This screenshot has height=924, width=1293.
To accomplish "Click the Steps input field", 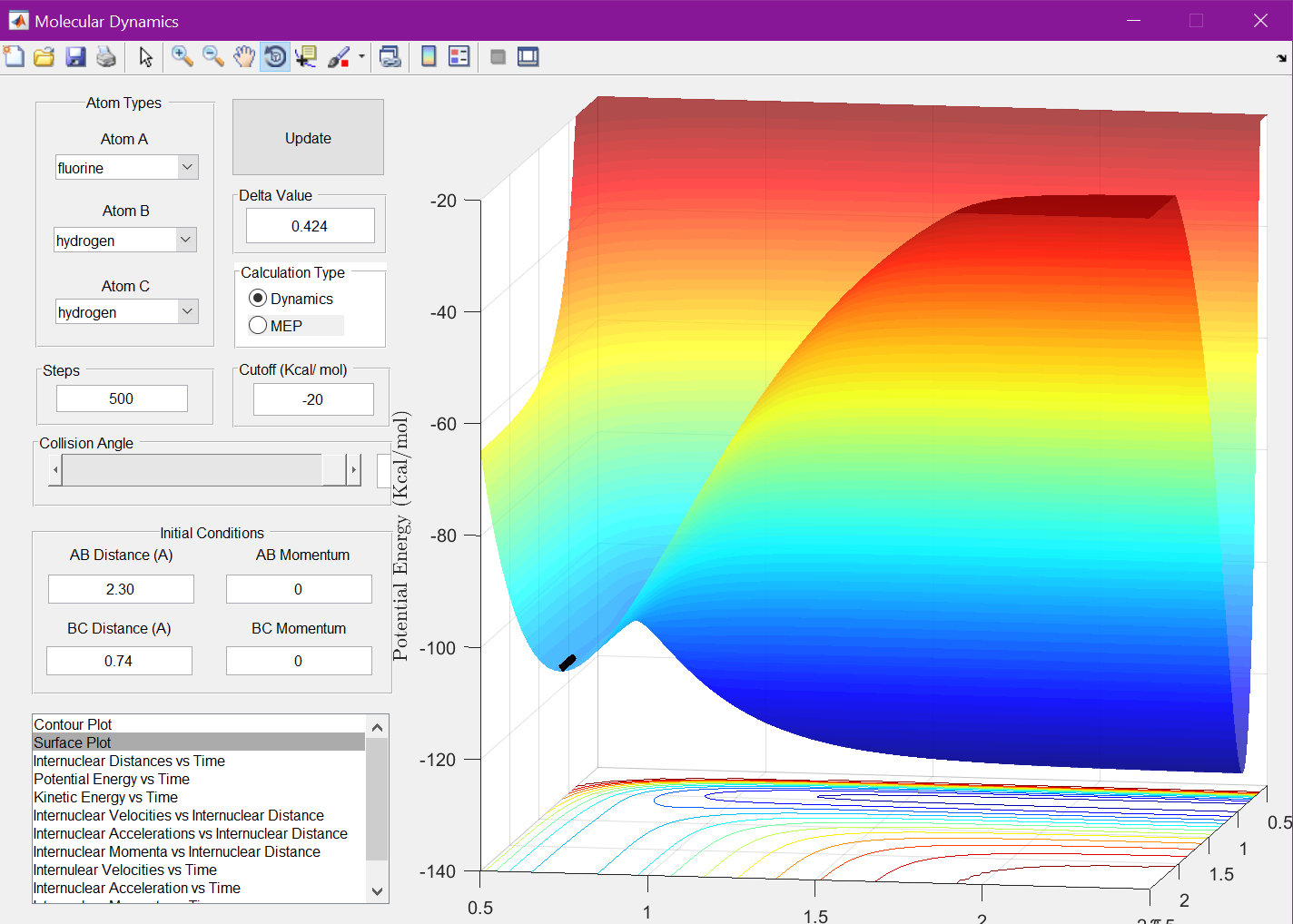I will coord(122,398).
